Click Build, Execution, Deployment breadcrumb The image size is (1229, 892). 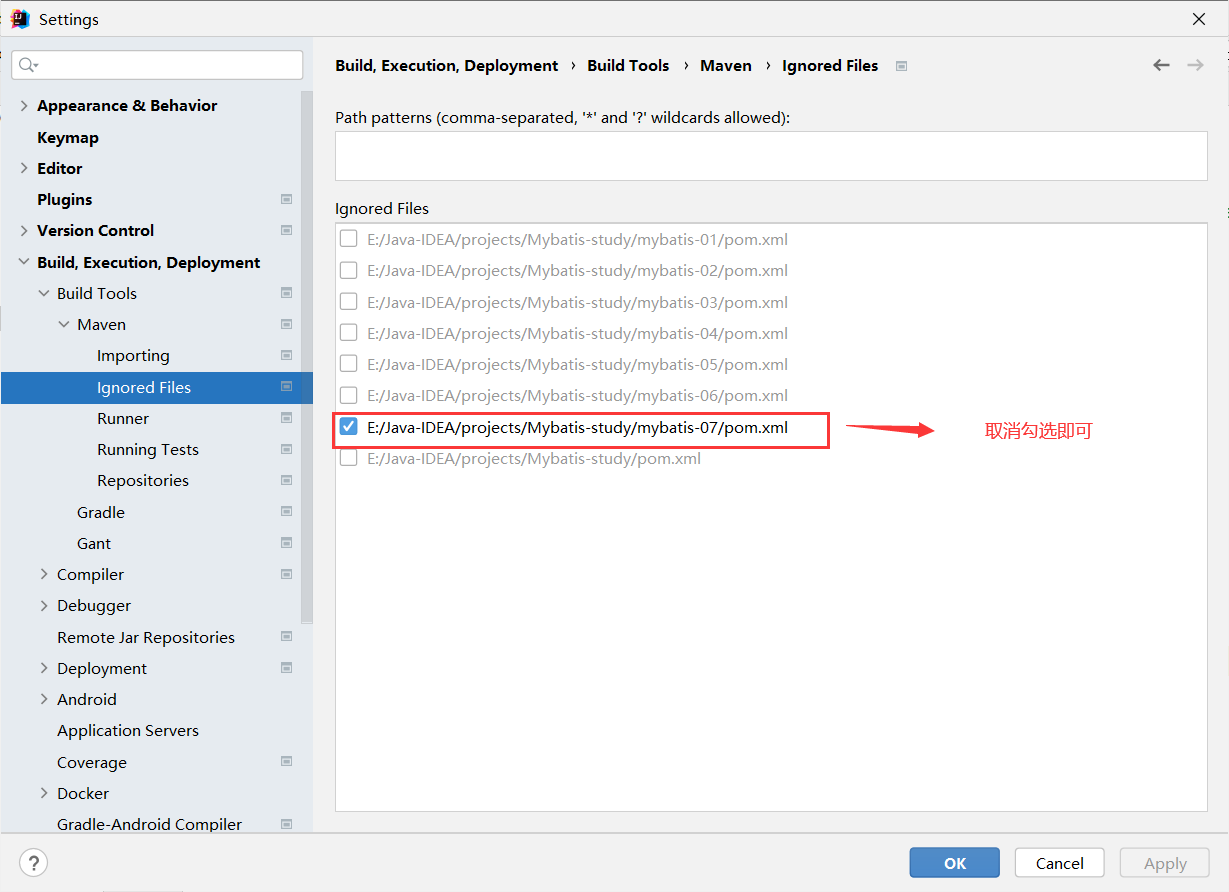pos(447,65)
